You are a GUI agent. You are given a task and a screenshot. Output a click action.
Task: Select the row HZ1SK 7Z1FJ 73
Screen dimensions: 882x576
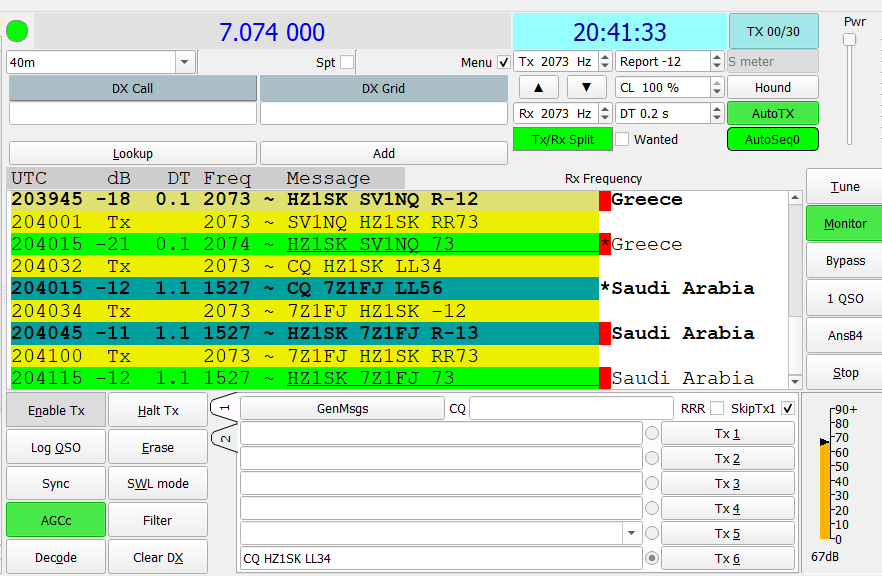point(305,377)
